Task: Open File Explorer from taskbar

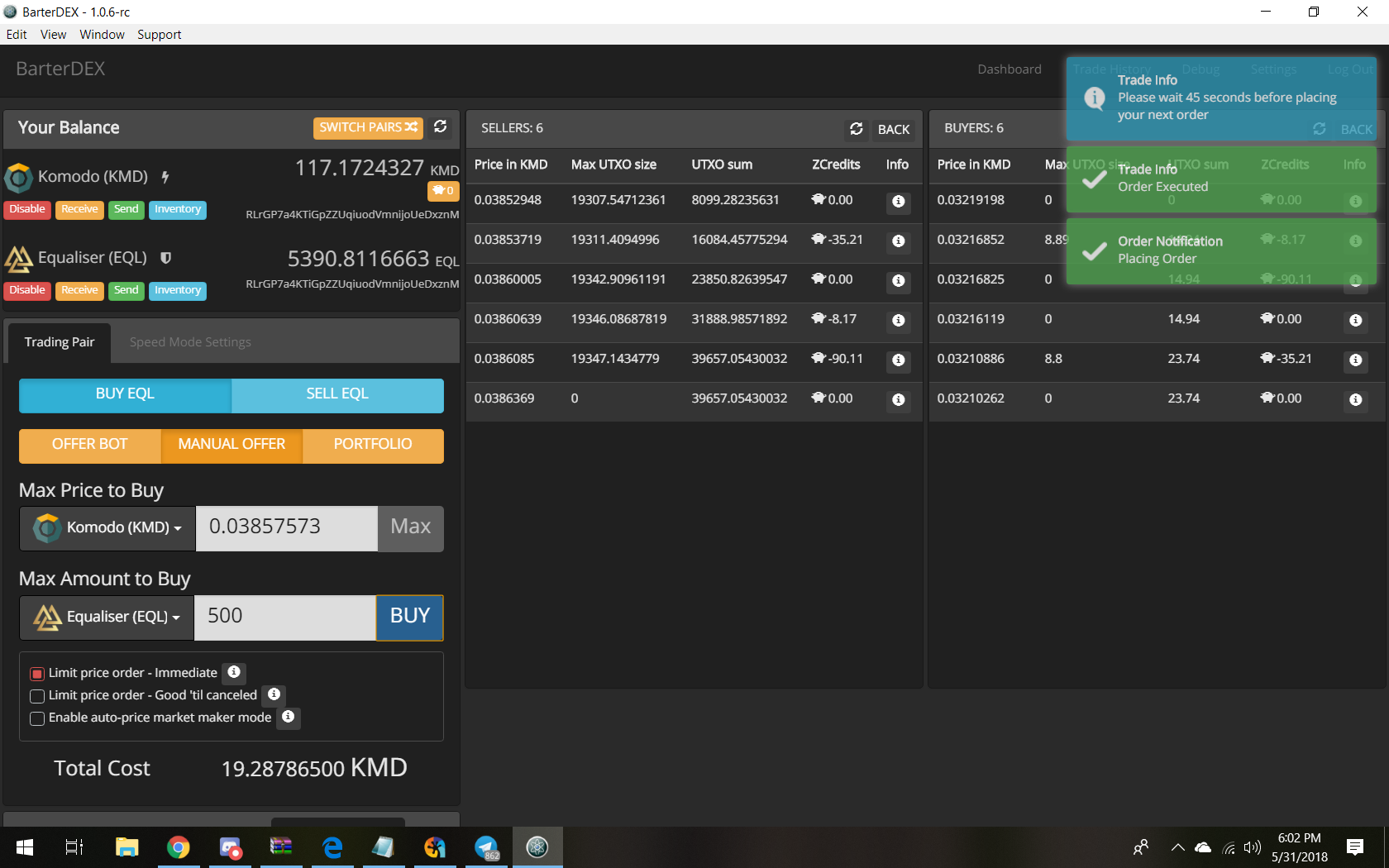Action: [126, 847]
